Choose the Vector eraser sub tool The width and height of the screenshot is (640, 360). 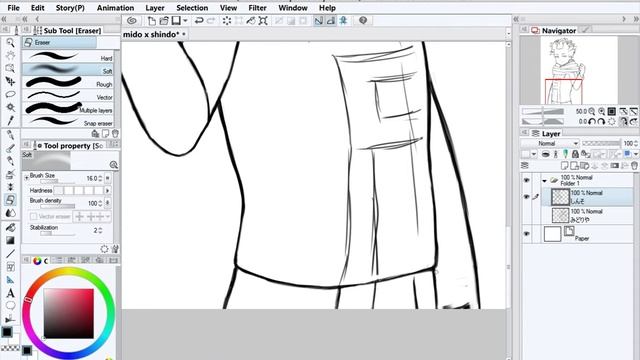click(68, 96)
